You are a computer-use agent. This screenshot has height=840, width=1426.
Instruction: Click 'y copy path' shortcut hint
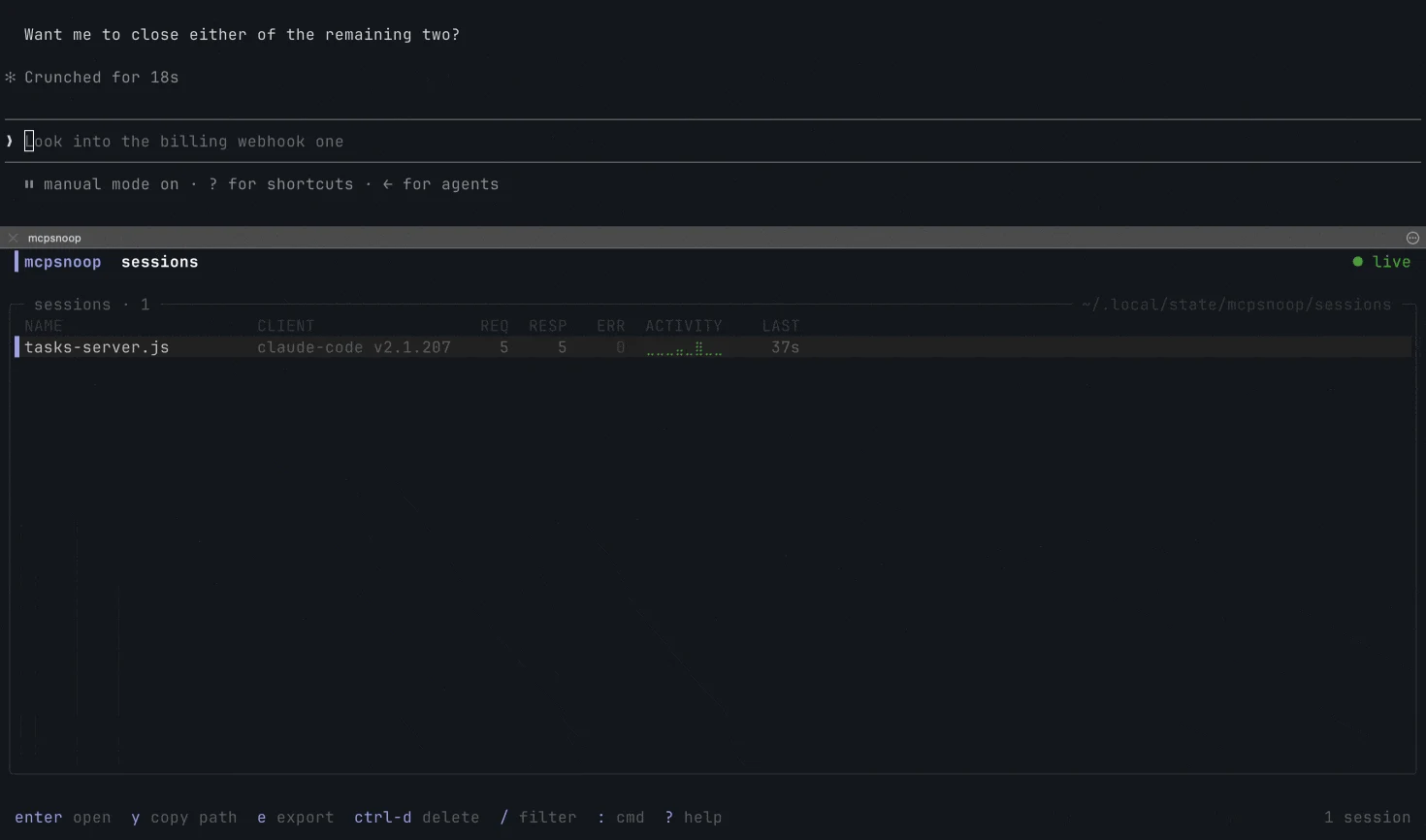(x=184, y=818)
